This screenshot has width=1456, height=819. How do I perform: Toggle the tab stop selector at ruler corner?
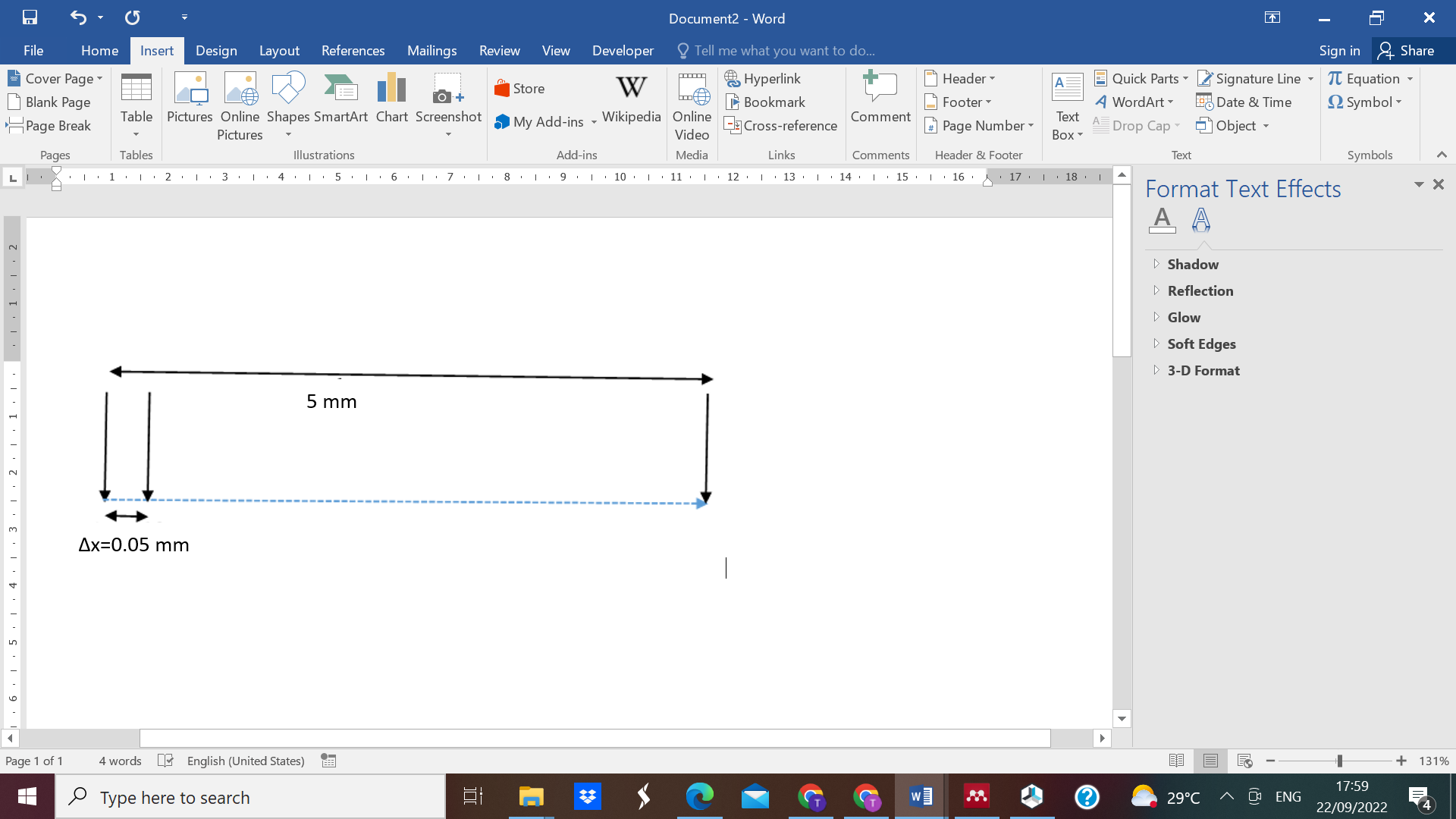point(12,177)
